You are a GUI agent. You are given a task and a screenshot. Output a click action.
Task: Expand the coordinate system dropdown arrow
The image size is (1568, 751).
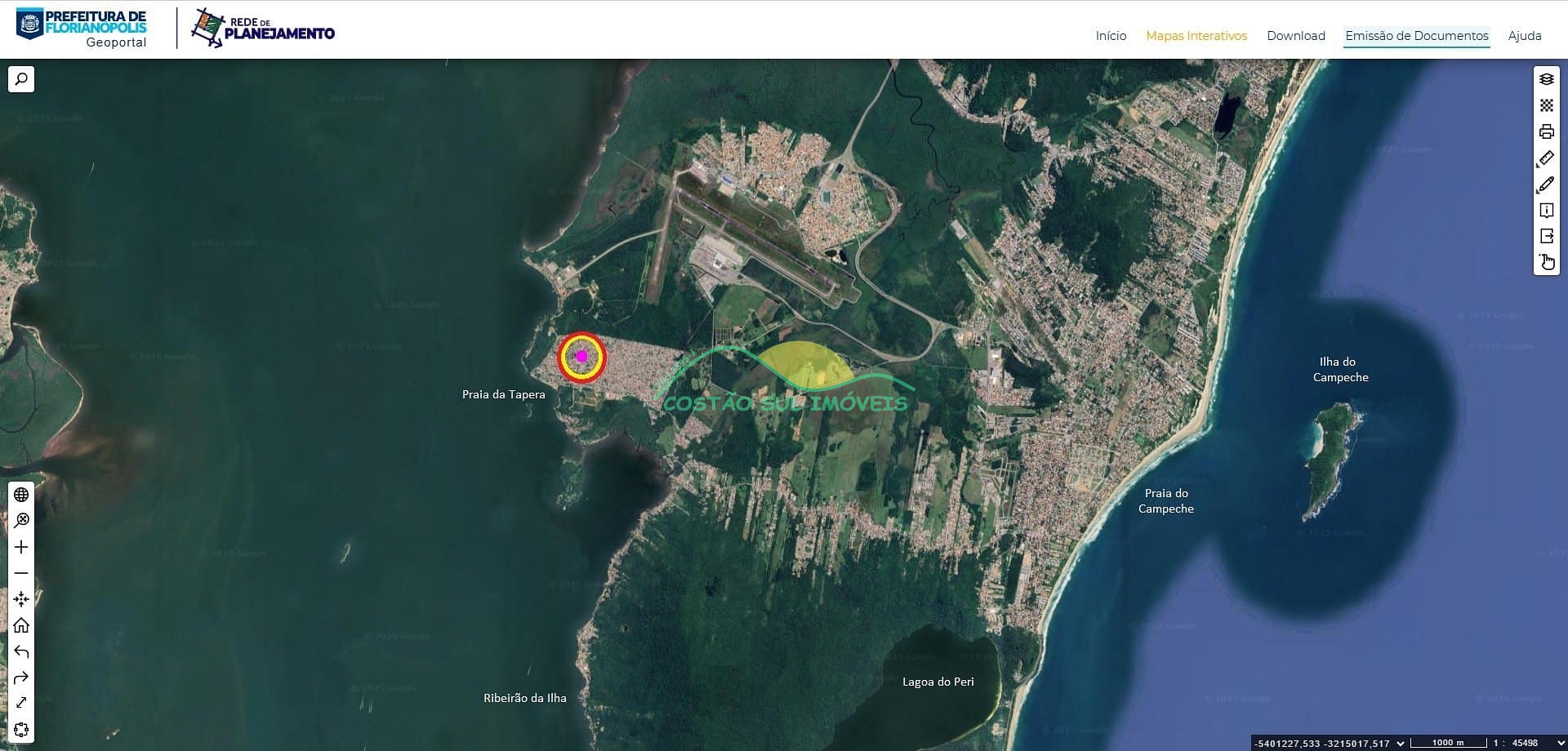point(1401,743)
